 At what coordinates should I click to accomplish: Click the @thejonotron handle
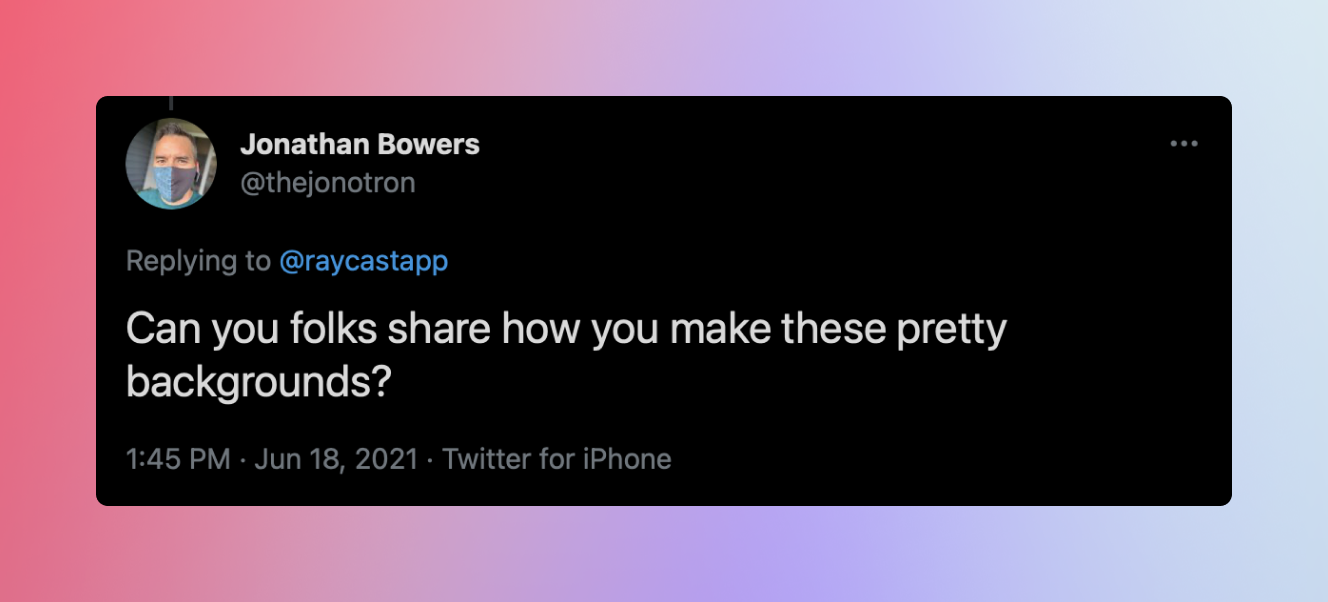click(x=327, y=182)
